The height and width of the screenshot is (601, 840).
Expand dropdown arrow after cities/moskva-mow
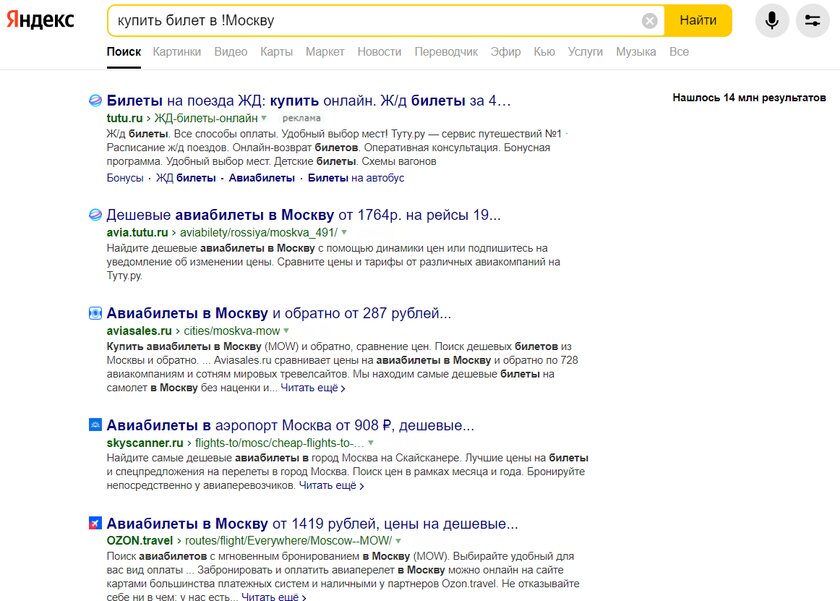click(x=286, y=330)
